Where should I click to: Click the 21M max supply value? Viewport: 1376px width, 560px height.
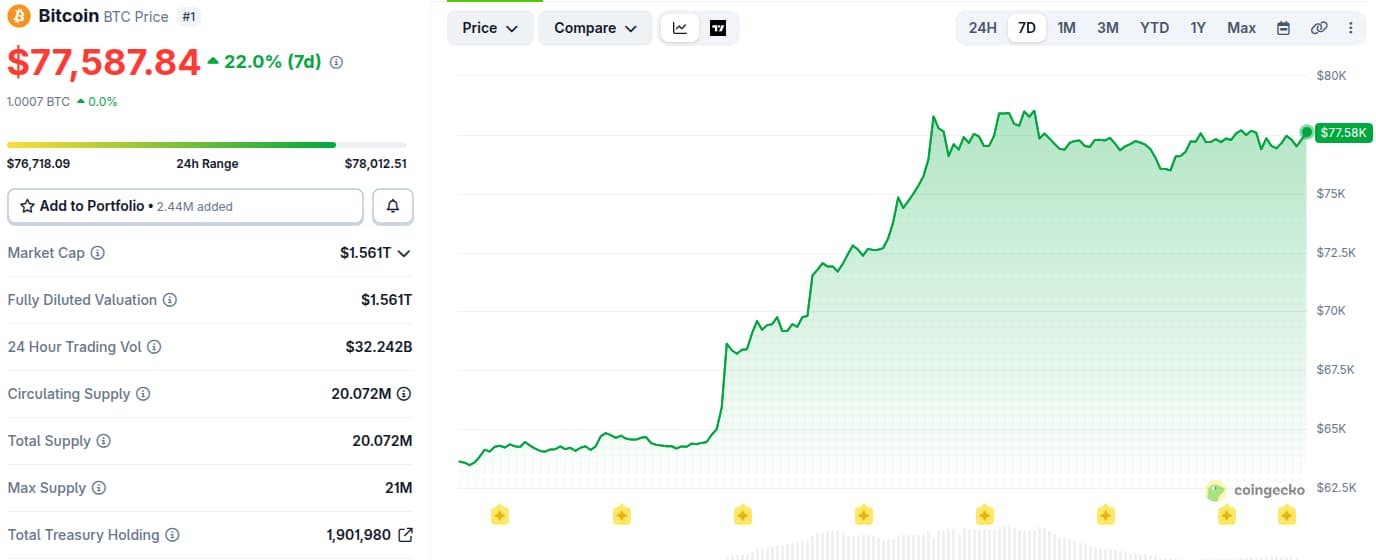coord(397,488)
